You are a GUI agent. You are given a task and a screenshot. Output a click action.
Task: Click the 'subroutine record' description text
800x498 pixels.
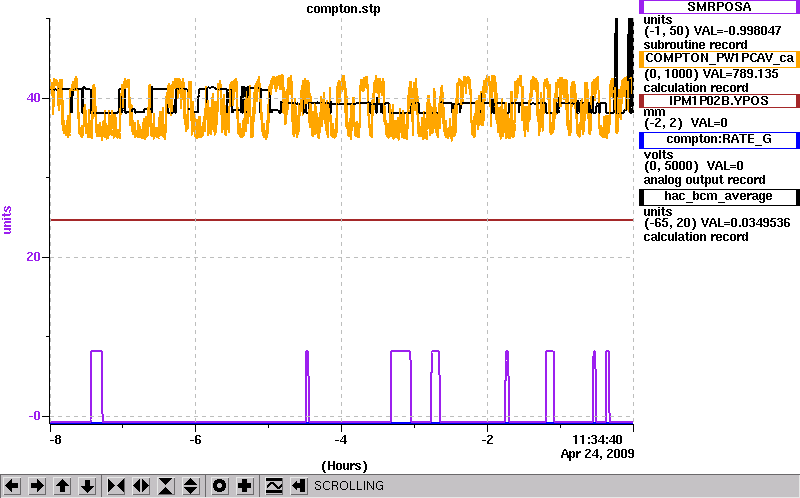point(695,45)
